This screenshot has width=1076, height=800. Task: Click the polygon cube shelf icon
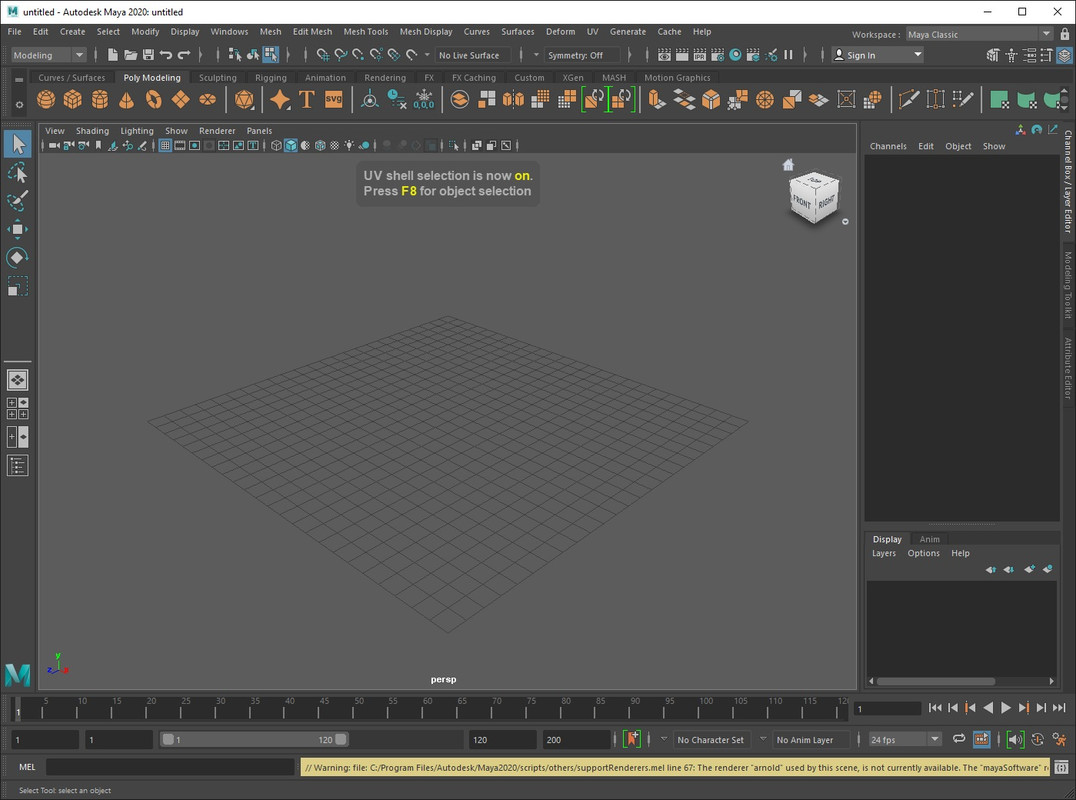coord(73,99)
